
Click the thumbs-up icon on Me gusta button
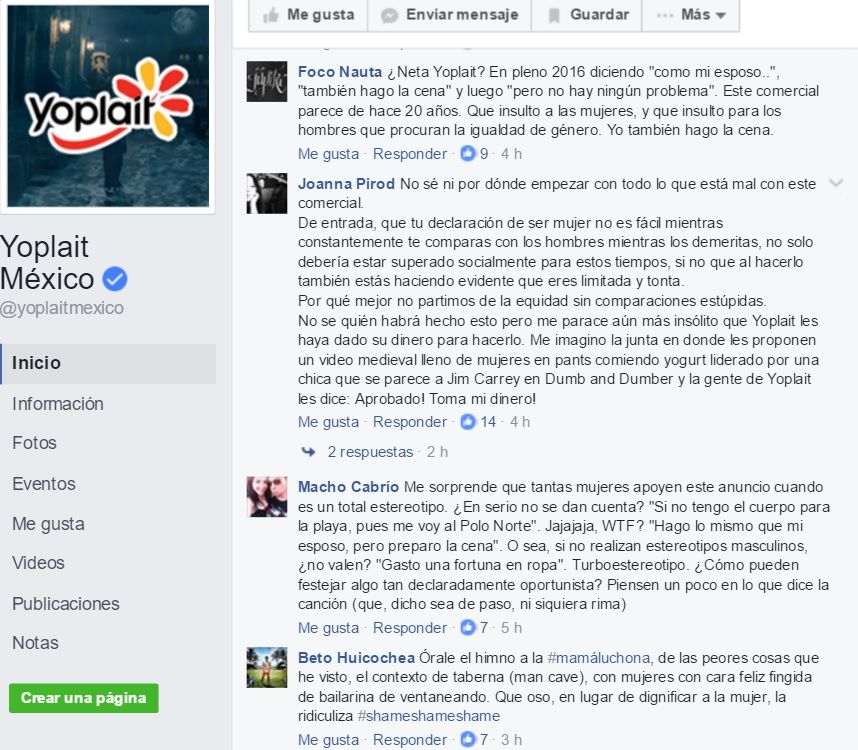click(271, 15)
